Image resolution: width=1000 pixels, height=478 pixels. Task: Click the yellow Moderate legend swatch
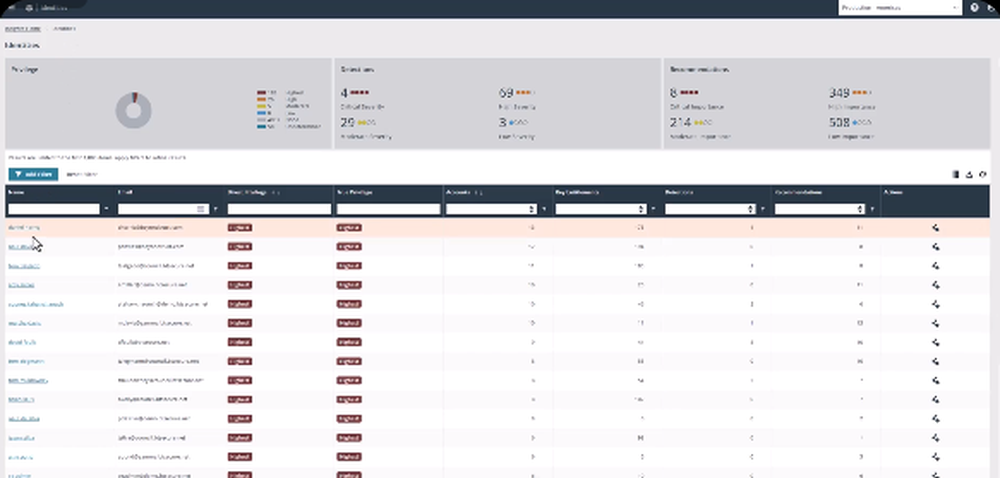click(x=261, y=106)
